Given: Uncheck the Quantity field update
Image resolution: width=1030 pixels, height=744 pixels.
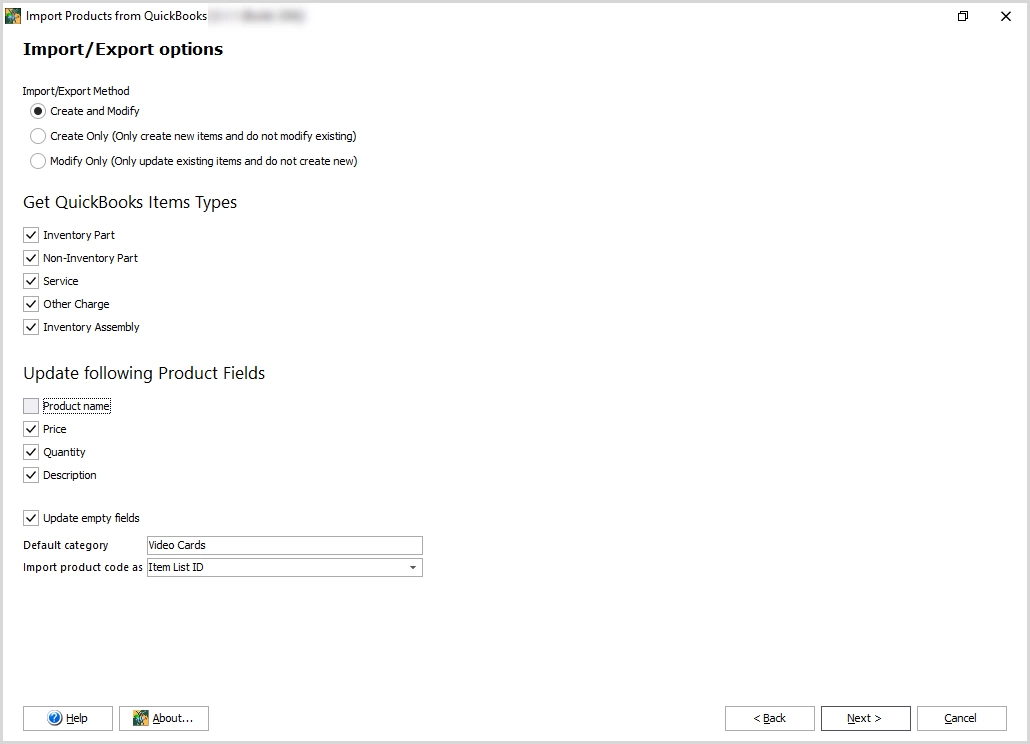Looking at the screenshot, I should click(31, 452).
